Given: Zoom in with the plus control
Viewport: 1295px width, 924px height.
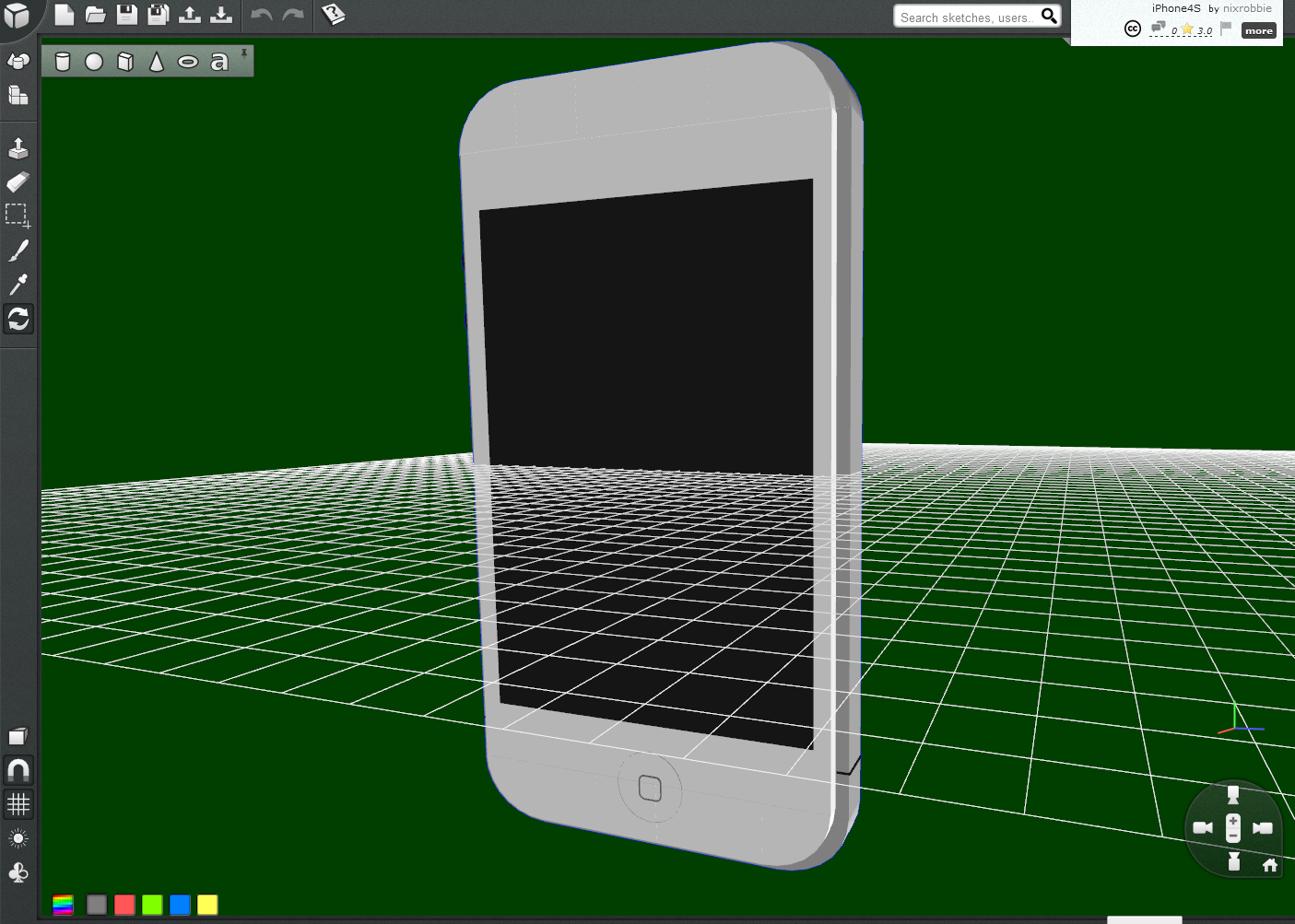Looking at the screenshot, I should [x=1233, y=821].
